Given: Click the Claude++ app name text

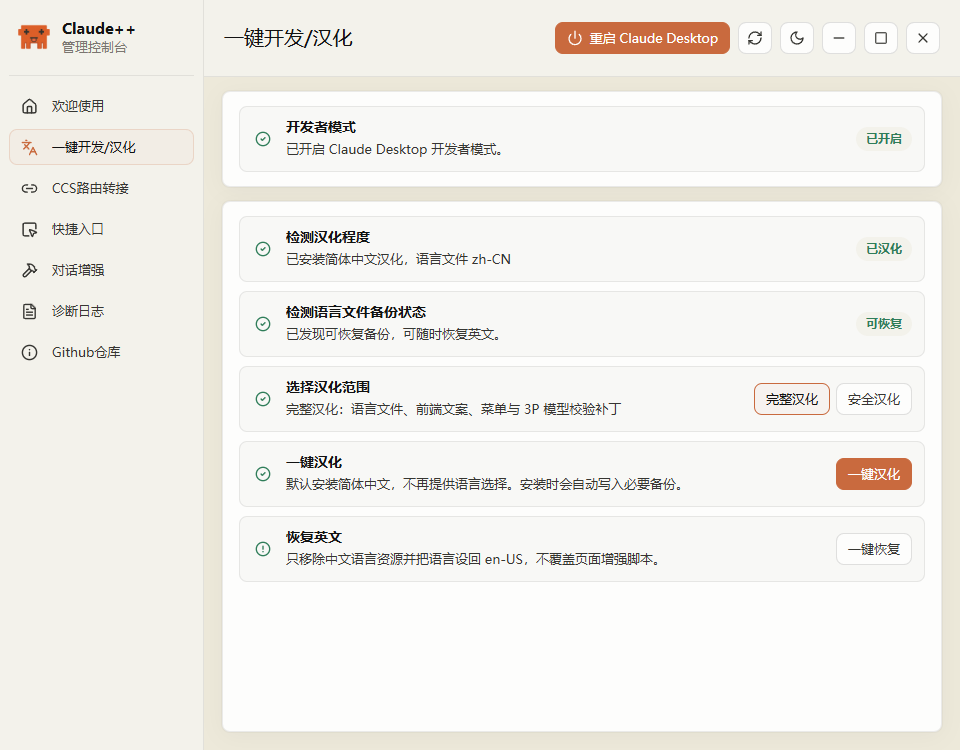Looking at the screenshot, I should pos(99,29).
